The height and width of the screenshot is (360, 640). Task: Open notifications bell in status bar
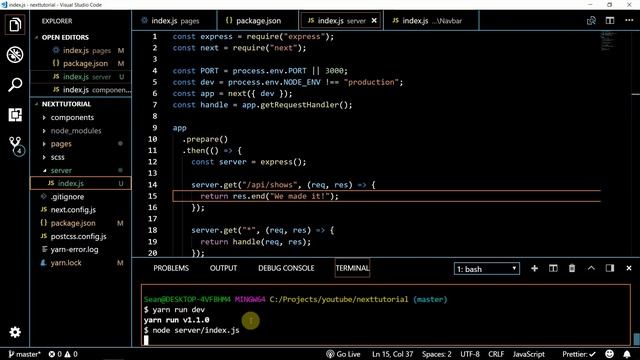pyautogui.click(x=627, y=354)
